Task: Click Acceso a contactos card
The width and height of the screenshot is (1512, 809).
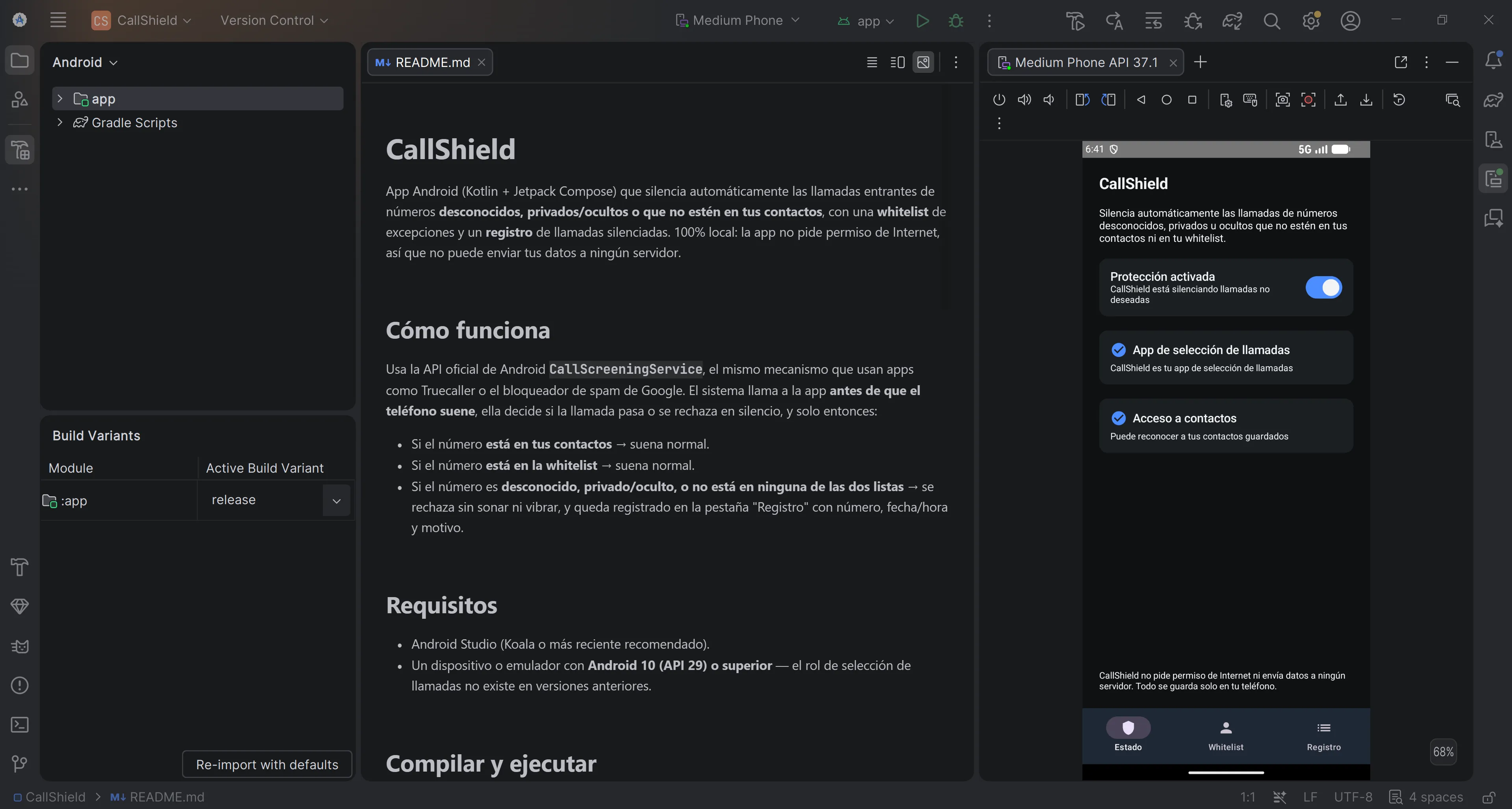Action: click(x=1226, y=426)
